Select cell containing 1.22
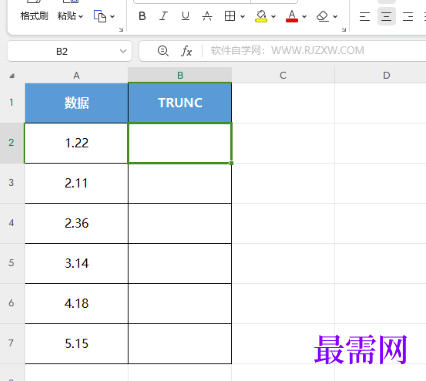The width and height of the screenshot is (426, 381). tap(76, 143)
